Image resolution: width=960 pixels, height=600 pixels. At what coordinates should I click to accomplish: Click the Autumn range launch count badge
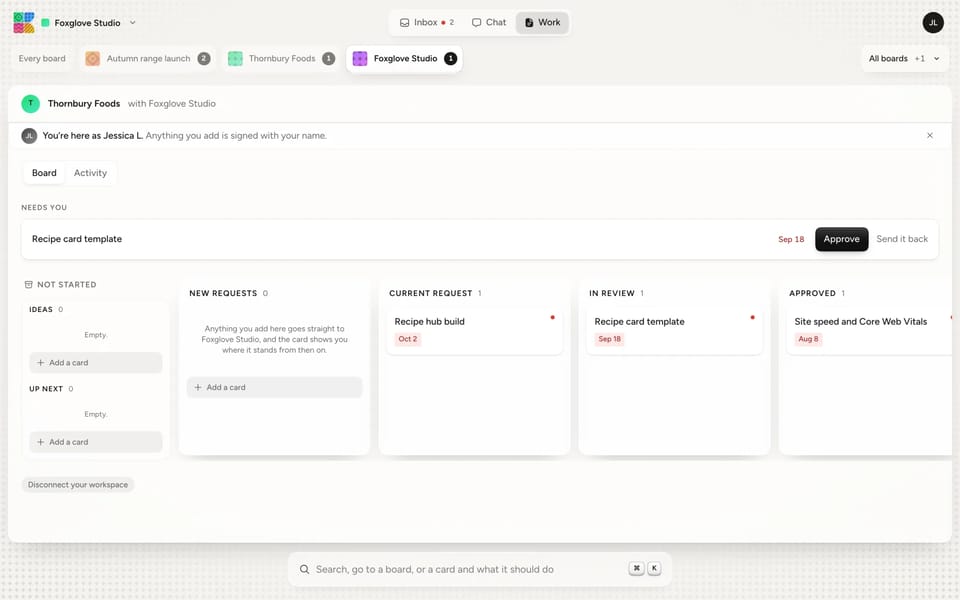click(204, 59)
